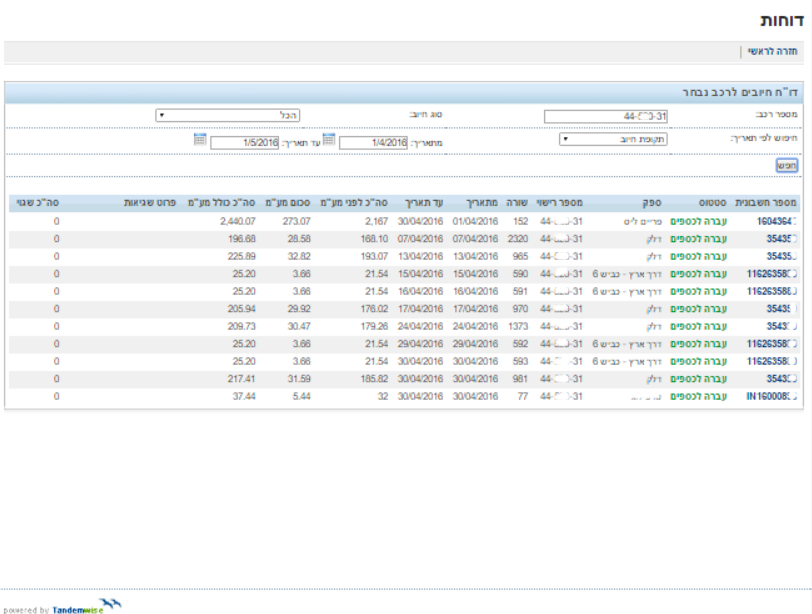Sort by the סכום מע"מ column header
The image size is (812, 614).
pos(293,202)
